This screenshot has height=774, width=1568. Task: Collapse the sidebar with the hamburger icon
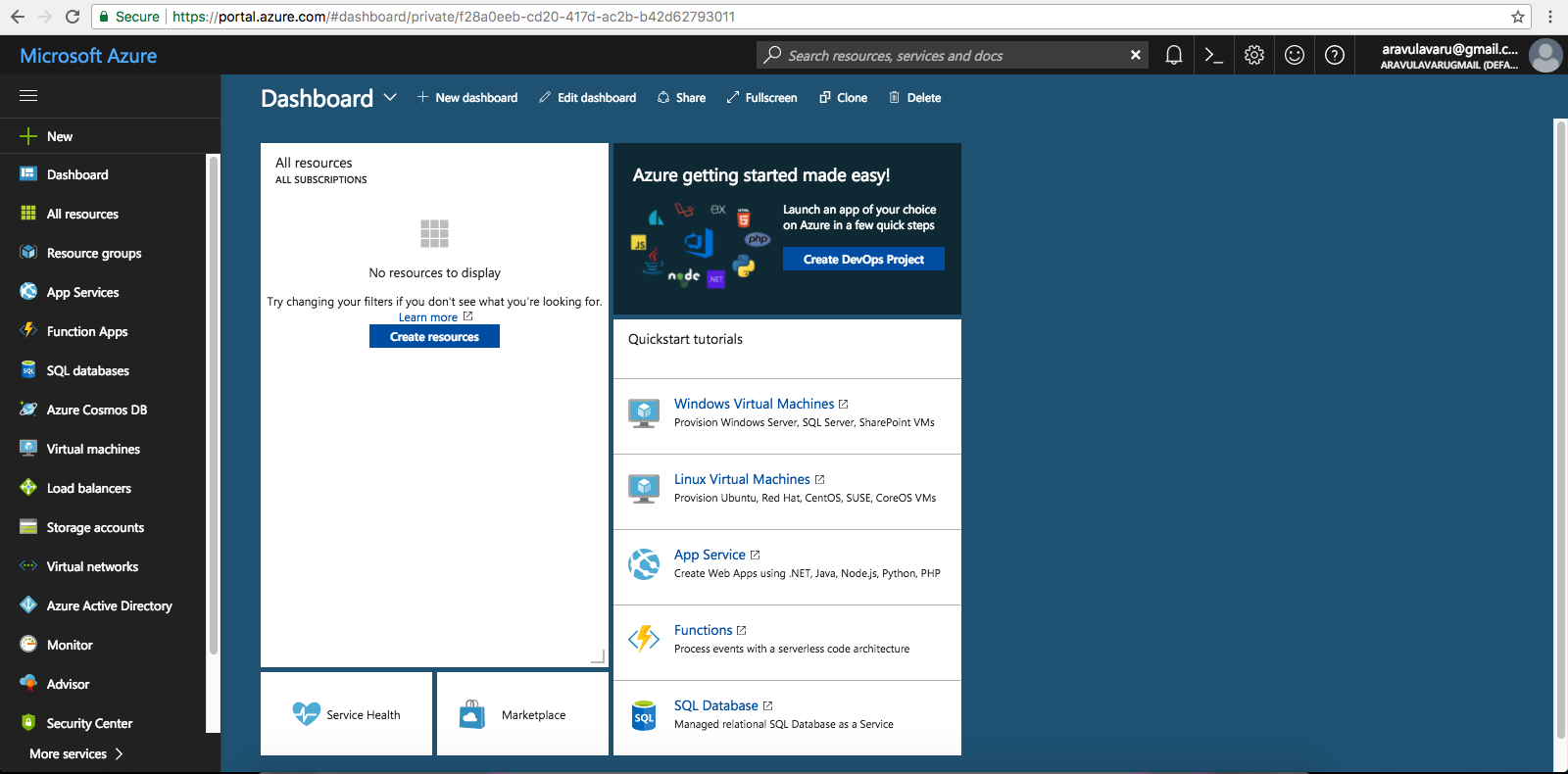(x=28, y=96)
